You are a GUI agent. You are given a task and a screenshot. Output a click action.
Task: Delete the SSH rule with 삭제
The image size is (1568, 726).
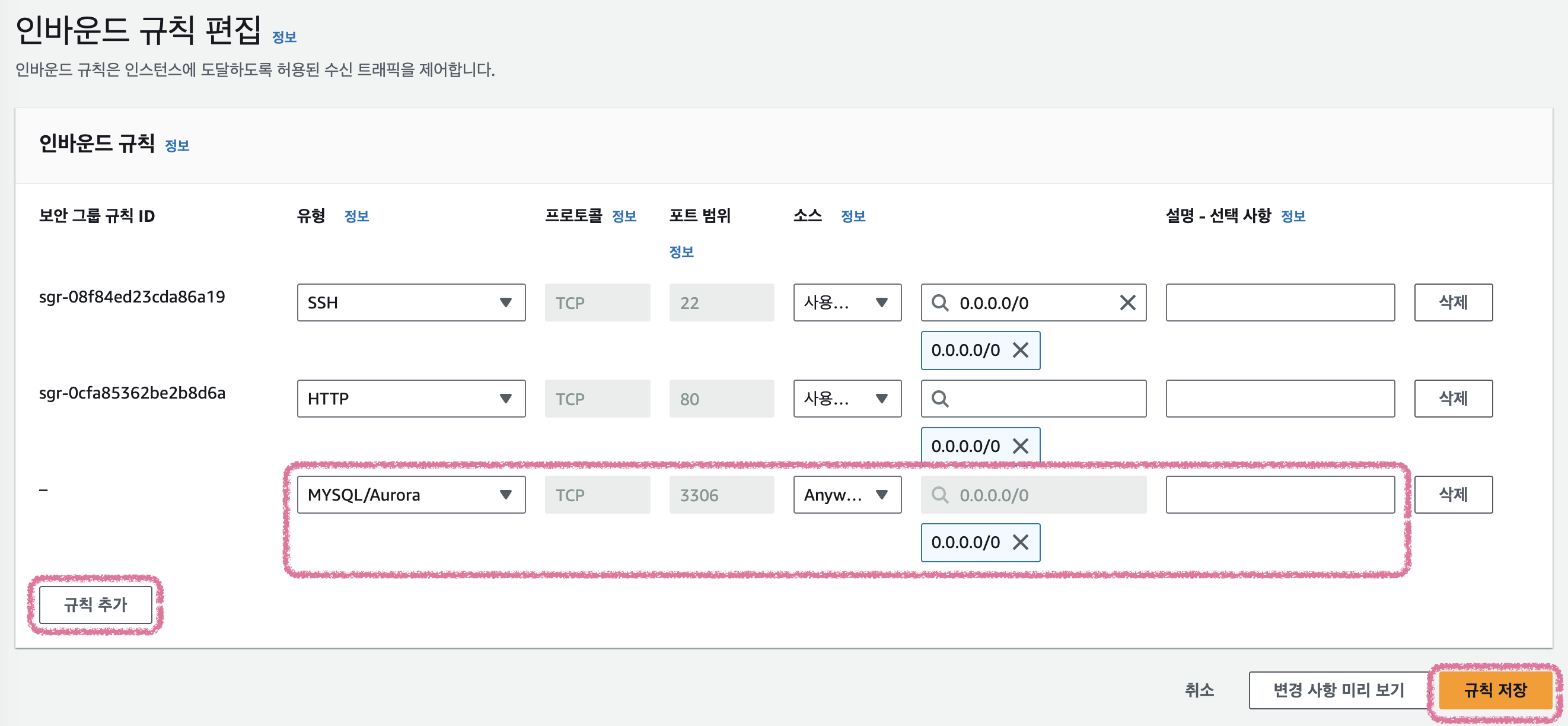(x=1452, y=302)
